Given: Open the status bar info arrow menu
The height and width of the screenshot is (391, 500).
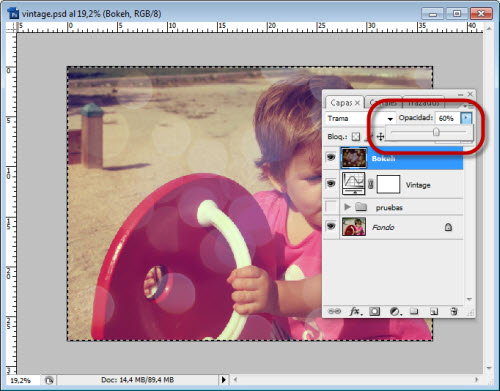Looking at the screenshot, I should [x=223, y=380].
